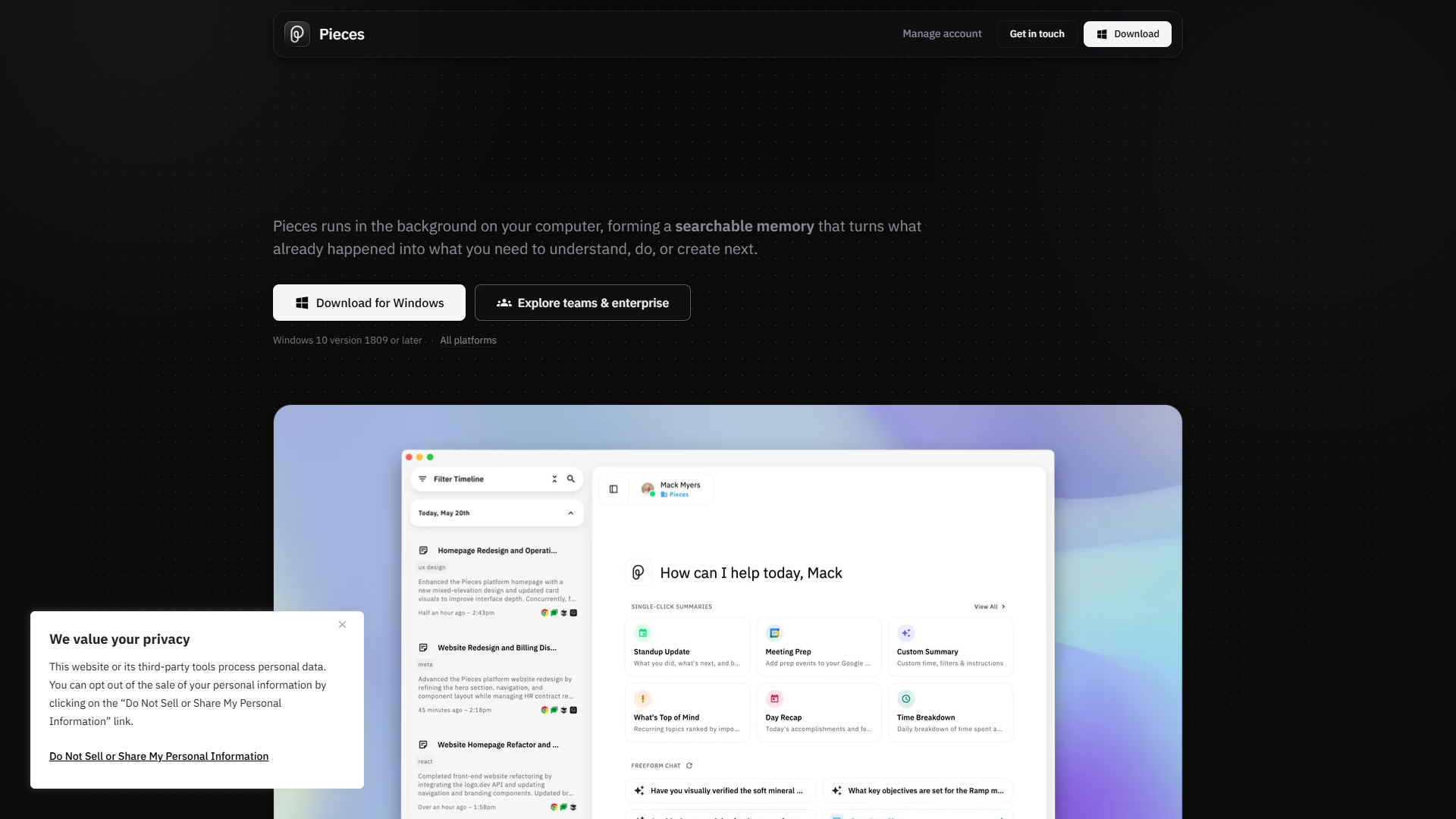Click the Time Breakdown clock icon
Viewport: 1456px width, 819px height.
point(905,698)
